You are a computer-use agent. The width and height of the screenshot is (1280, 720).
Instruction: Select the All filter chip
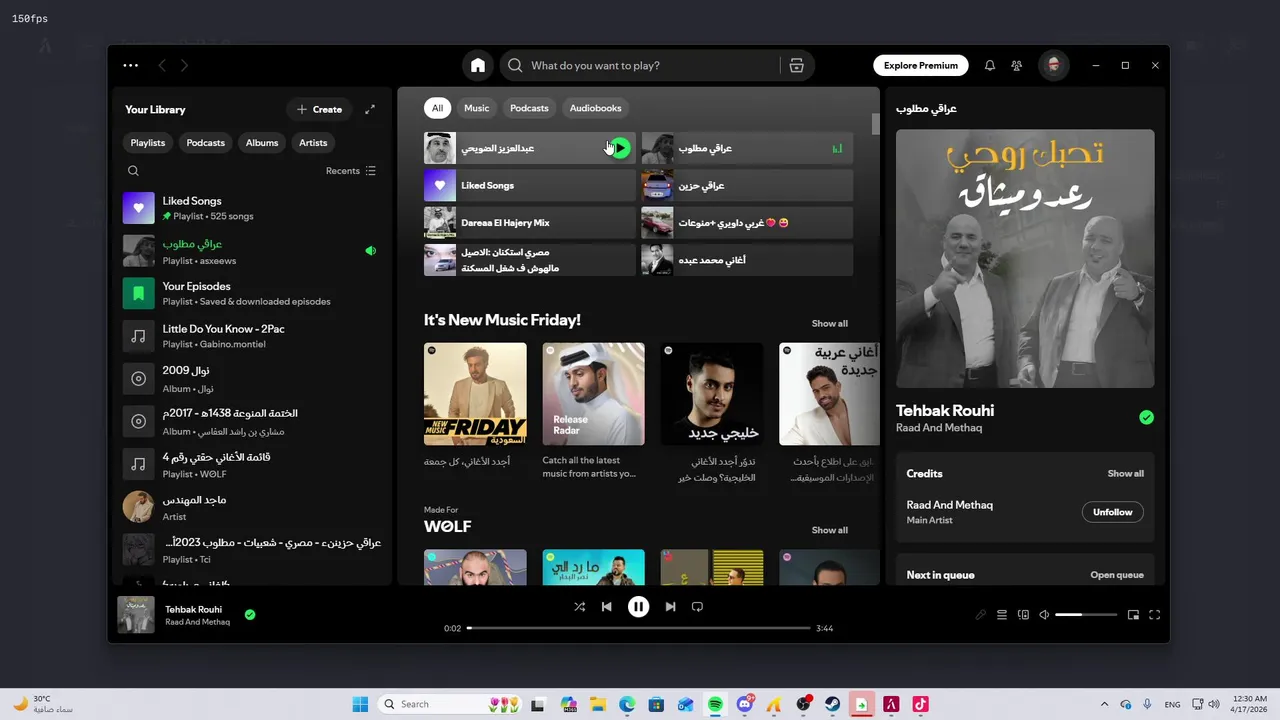437,108
